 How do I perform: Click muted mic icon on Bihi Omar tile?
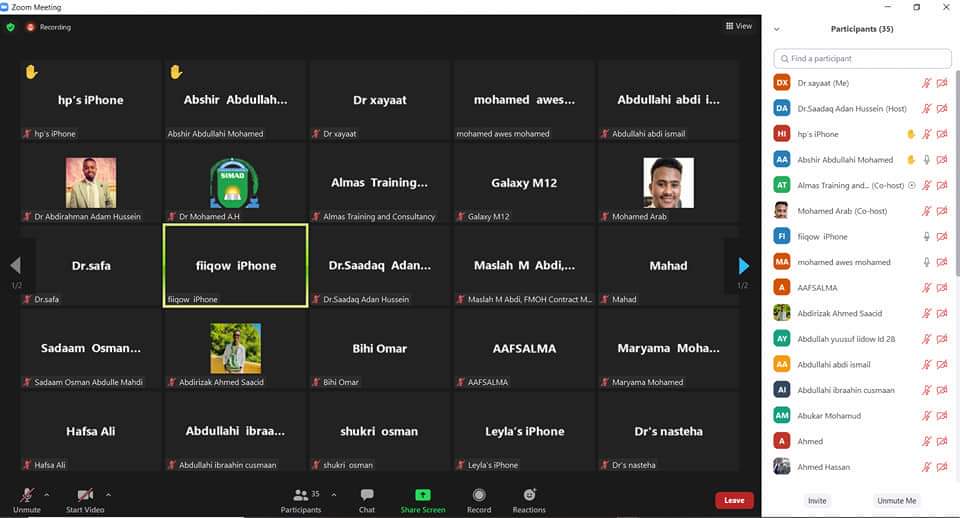point(316,382)
